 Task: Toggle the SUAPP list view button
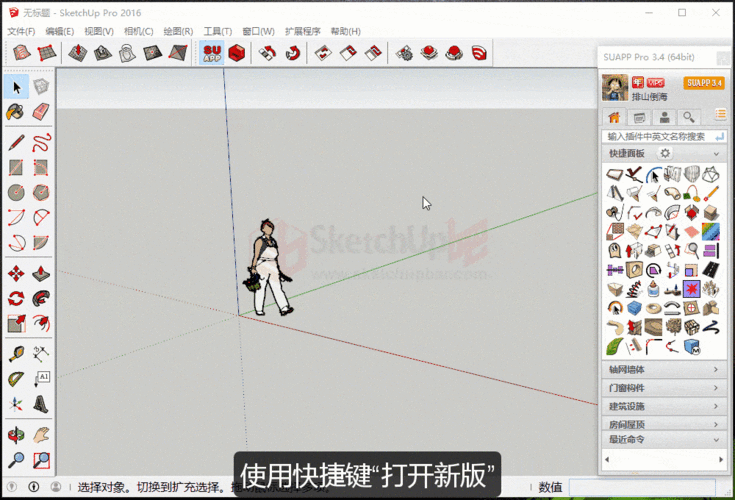click(x=720, y=117)
